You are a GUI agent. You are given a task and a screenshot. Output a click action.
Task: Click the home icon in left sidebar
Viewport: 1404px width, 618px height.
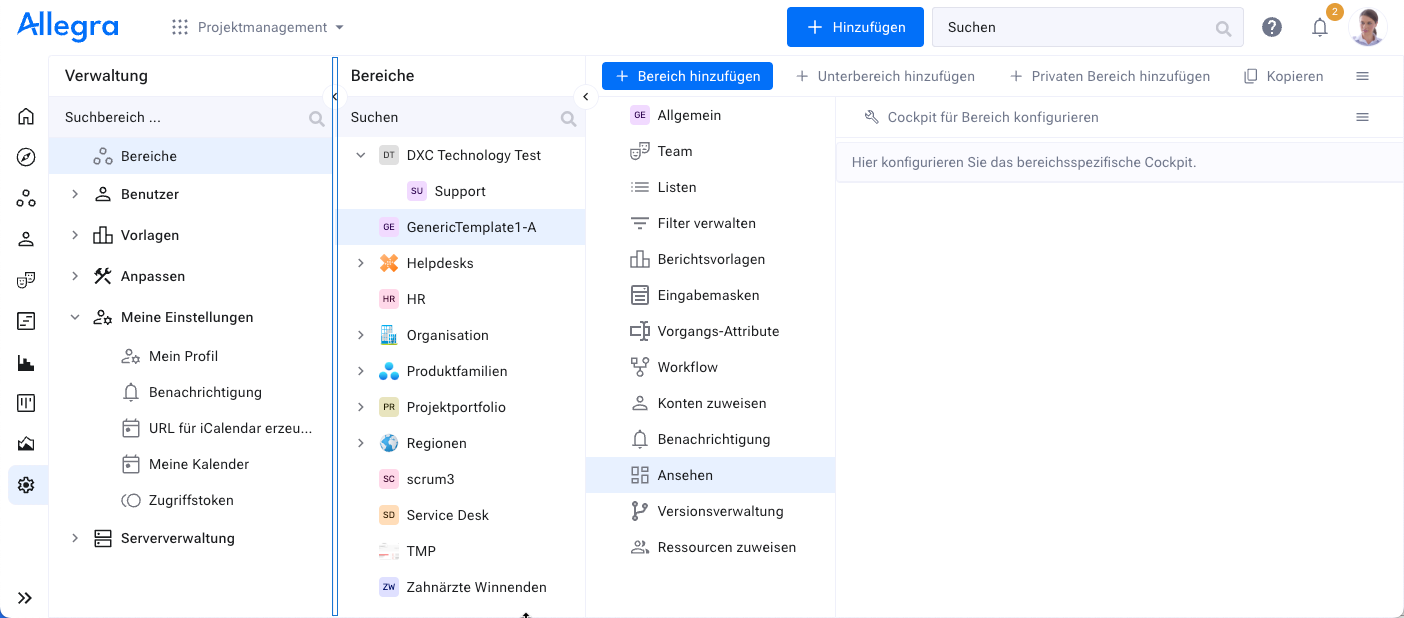(x=26, y=116)
